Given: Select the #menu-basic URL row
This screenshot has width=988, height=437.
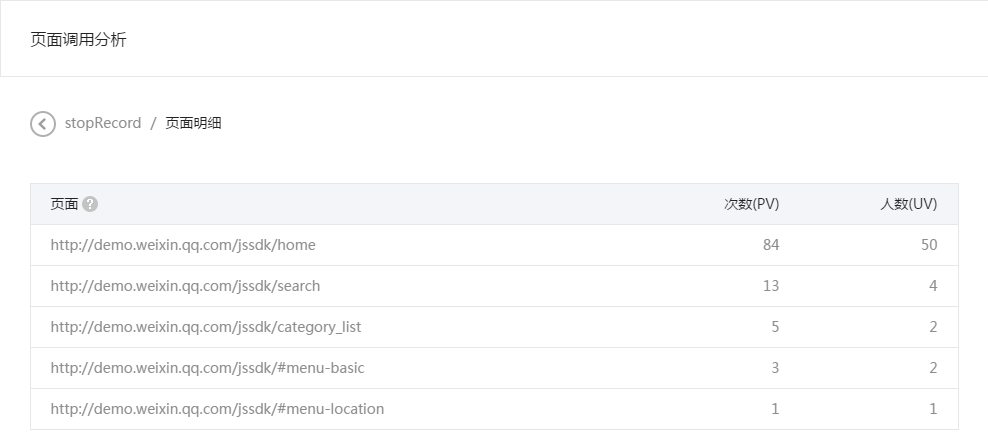Looking at the screenshot, I should (x=494, y=368).
